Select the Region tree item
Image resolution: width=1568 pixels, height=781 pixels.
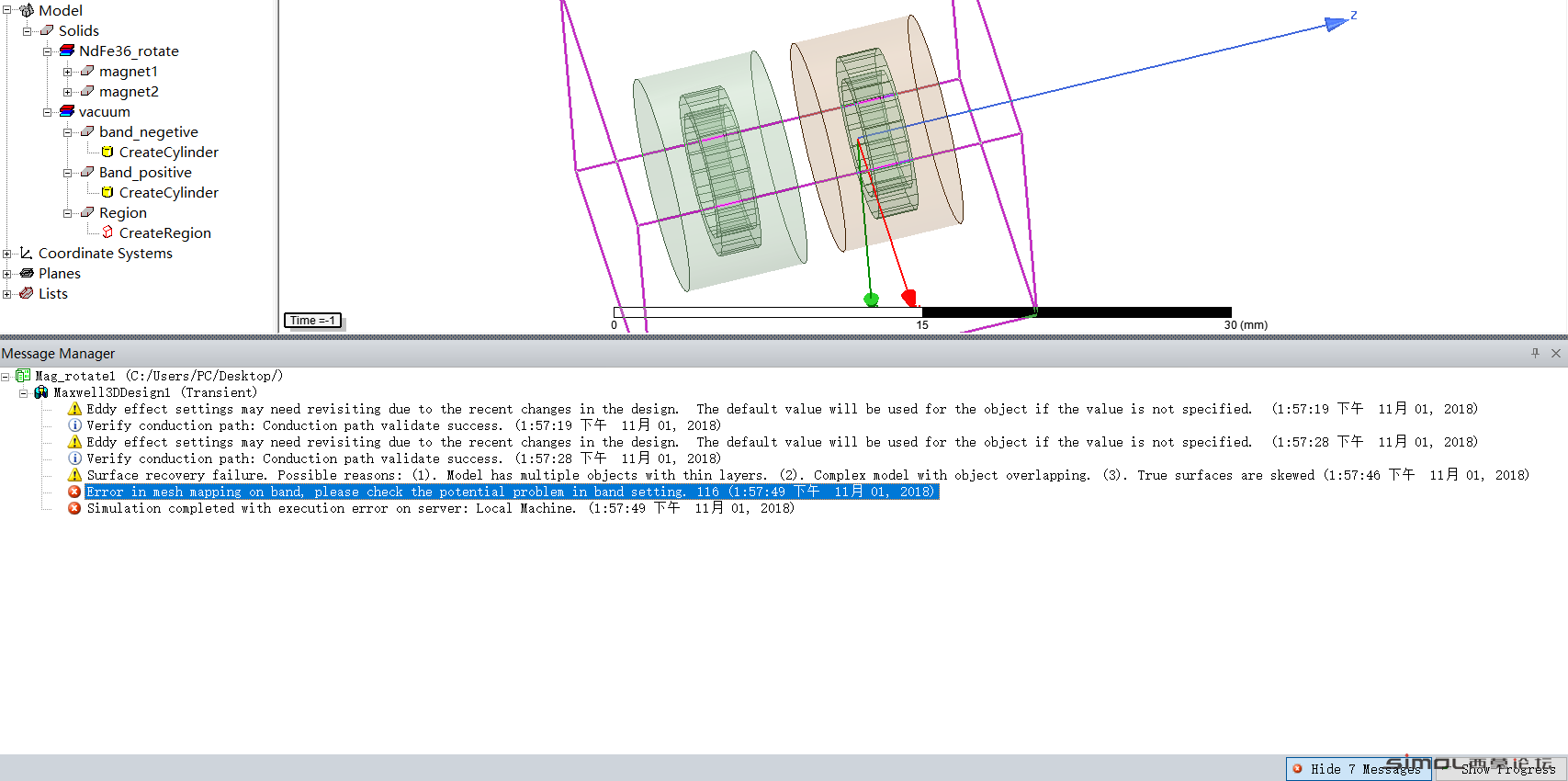tap(123, 212)
